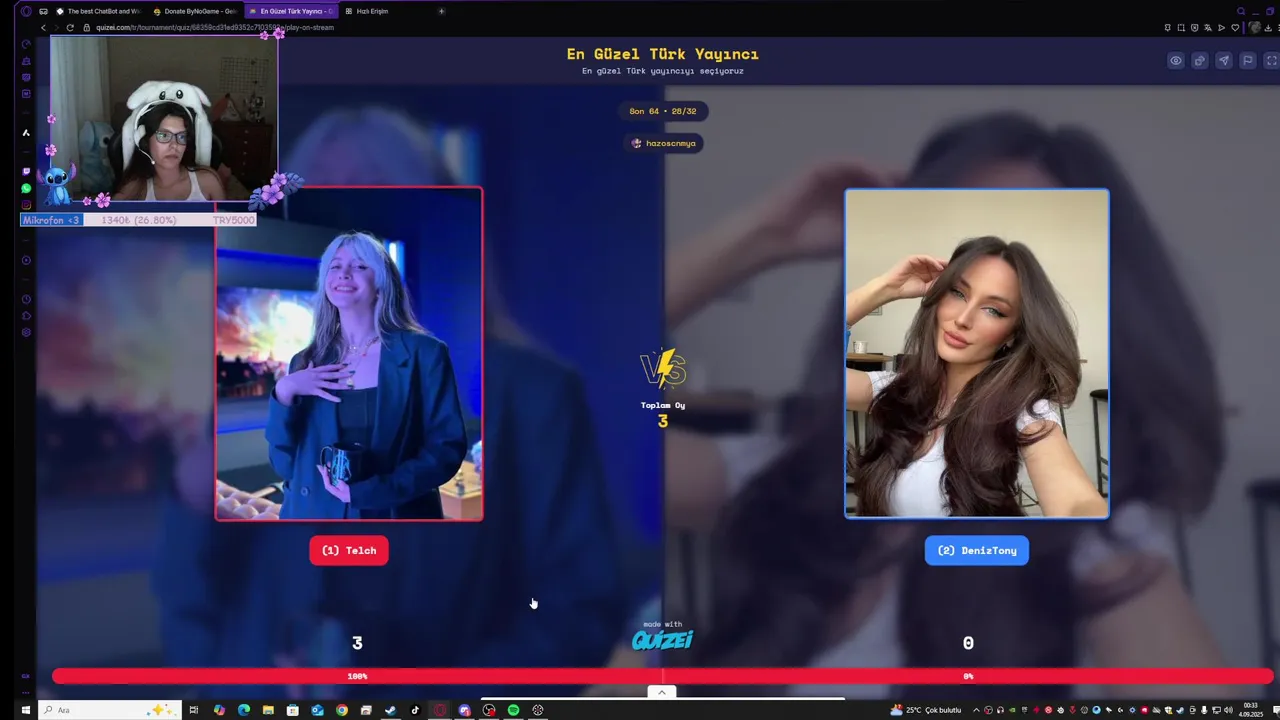This screenshot has width=1280, height=720.
Task: Expand the panel with bottom chevron arrow
Action: coord(661,692)
